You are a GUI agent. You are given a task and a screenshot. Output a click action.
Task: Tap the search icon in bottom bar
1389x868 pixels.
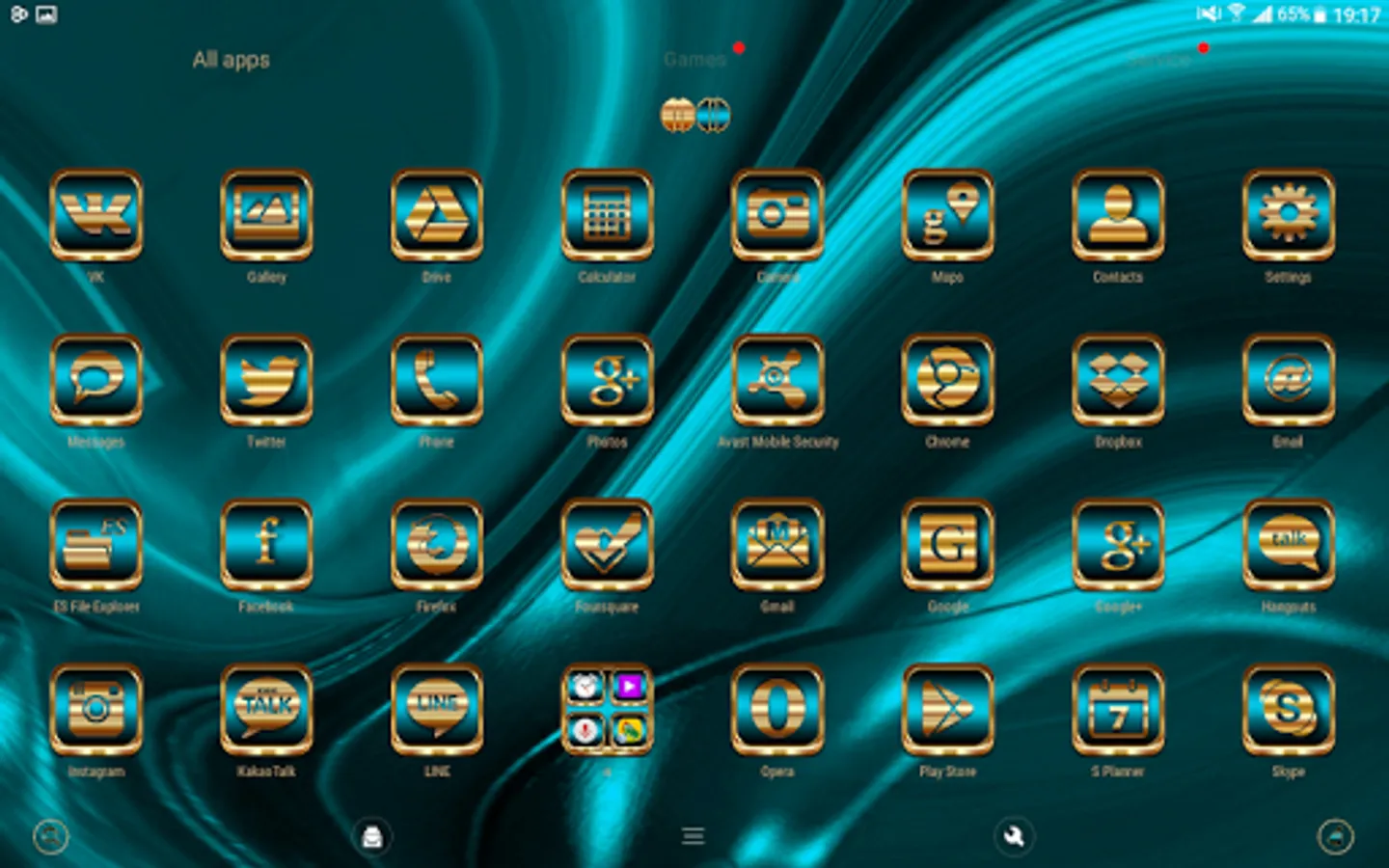pyautogui.click(x=51, y=836)
